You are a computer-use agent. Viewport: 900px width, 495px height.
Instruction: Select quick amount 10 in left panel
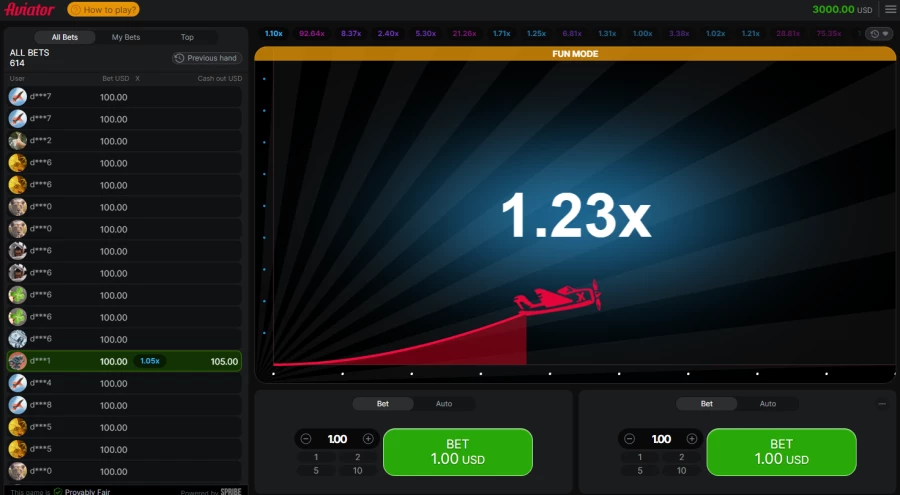pos(358,470)
